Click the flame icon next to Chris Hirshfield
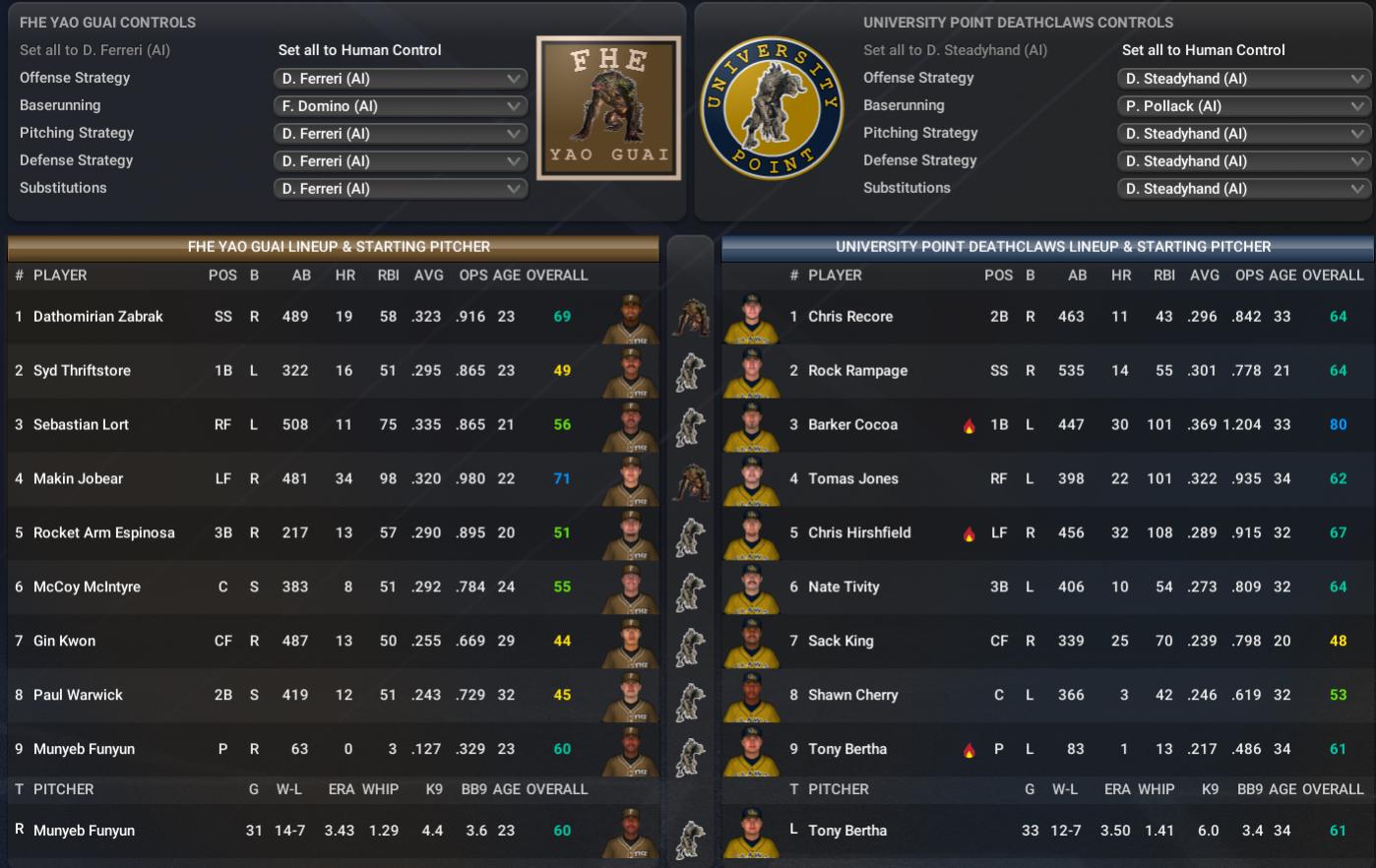 tap(969, 534)
